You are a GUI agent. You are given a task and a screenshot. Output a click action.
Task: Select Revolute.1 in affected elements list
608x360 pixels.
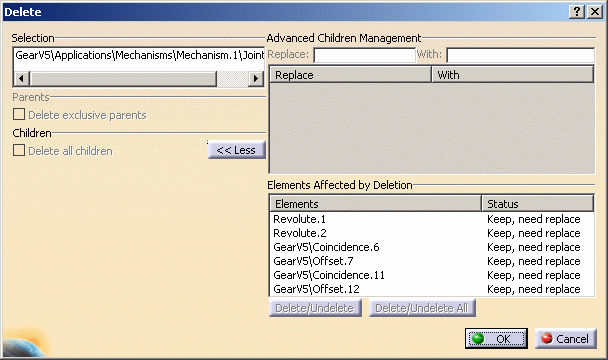(x=432, y=219)
